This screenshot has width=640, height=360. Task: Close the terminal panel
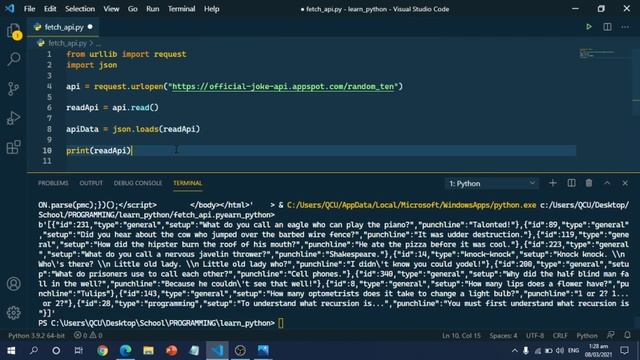(625, 183)
